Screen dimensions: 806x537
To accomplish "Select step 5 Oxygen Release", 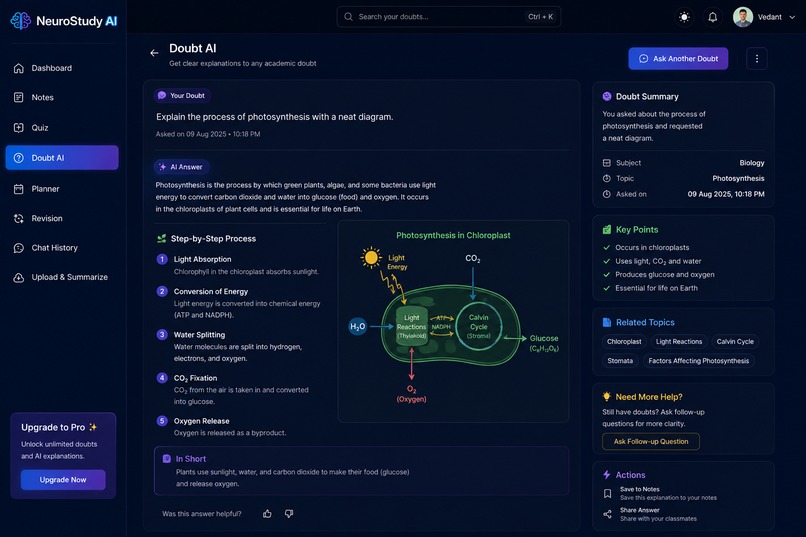I will 240,427.
